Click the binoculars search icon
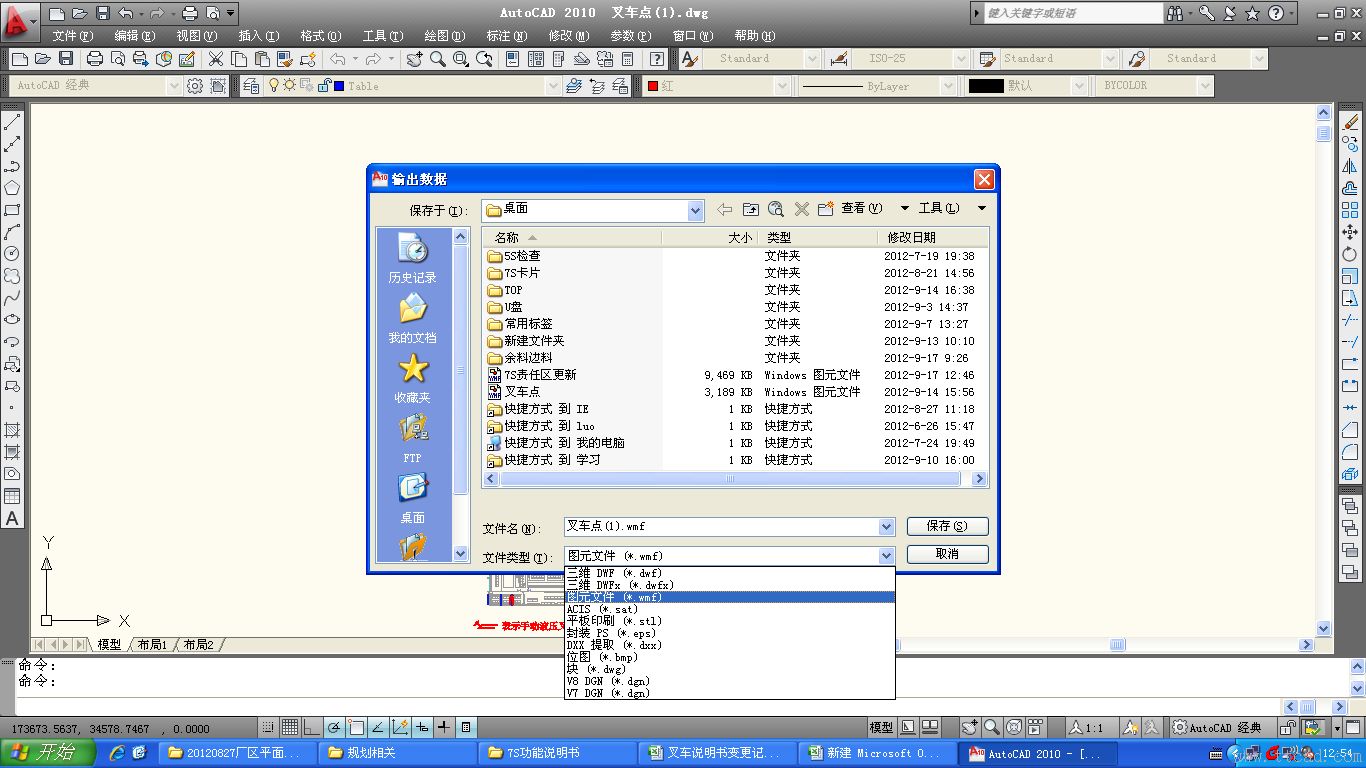The width and height of the screenshot is (1366, 768). pyautogui.click(x=1177, y=13)
